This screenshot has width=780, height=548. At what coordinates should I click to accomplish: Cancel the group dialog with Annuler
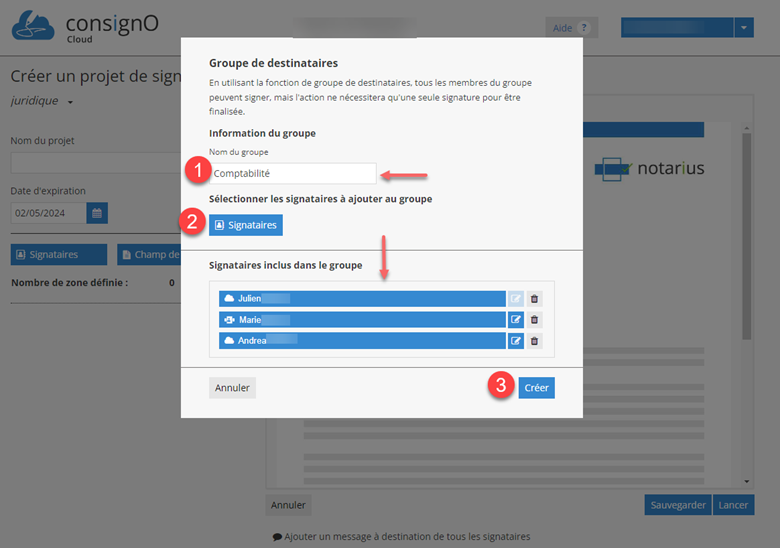[x=232, y=388]
